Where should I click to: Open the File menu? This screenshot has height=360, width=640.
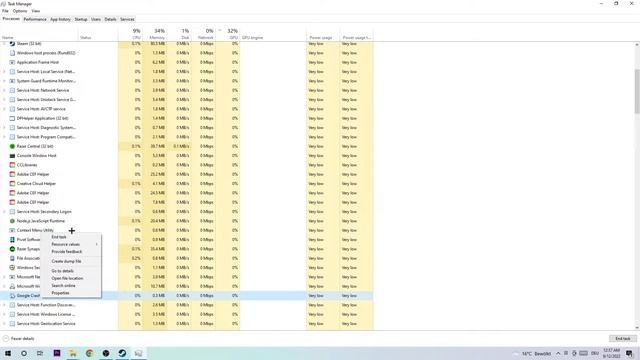5,11
